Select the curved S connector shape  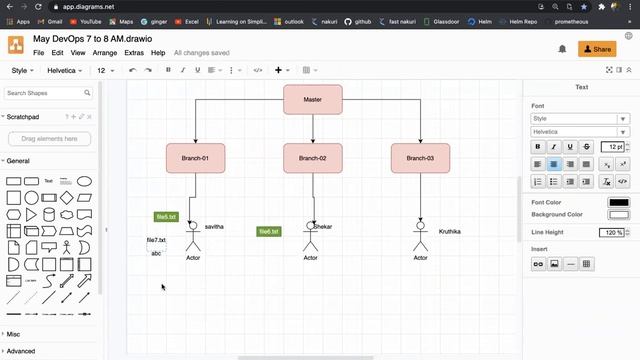(x=49, y=281)
